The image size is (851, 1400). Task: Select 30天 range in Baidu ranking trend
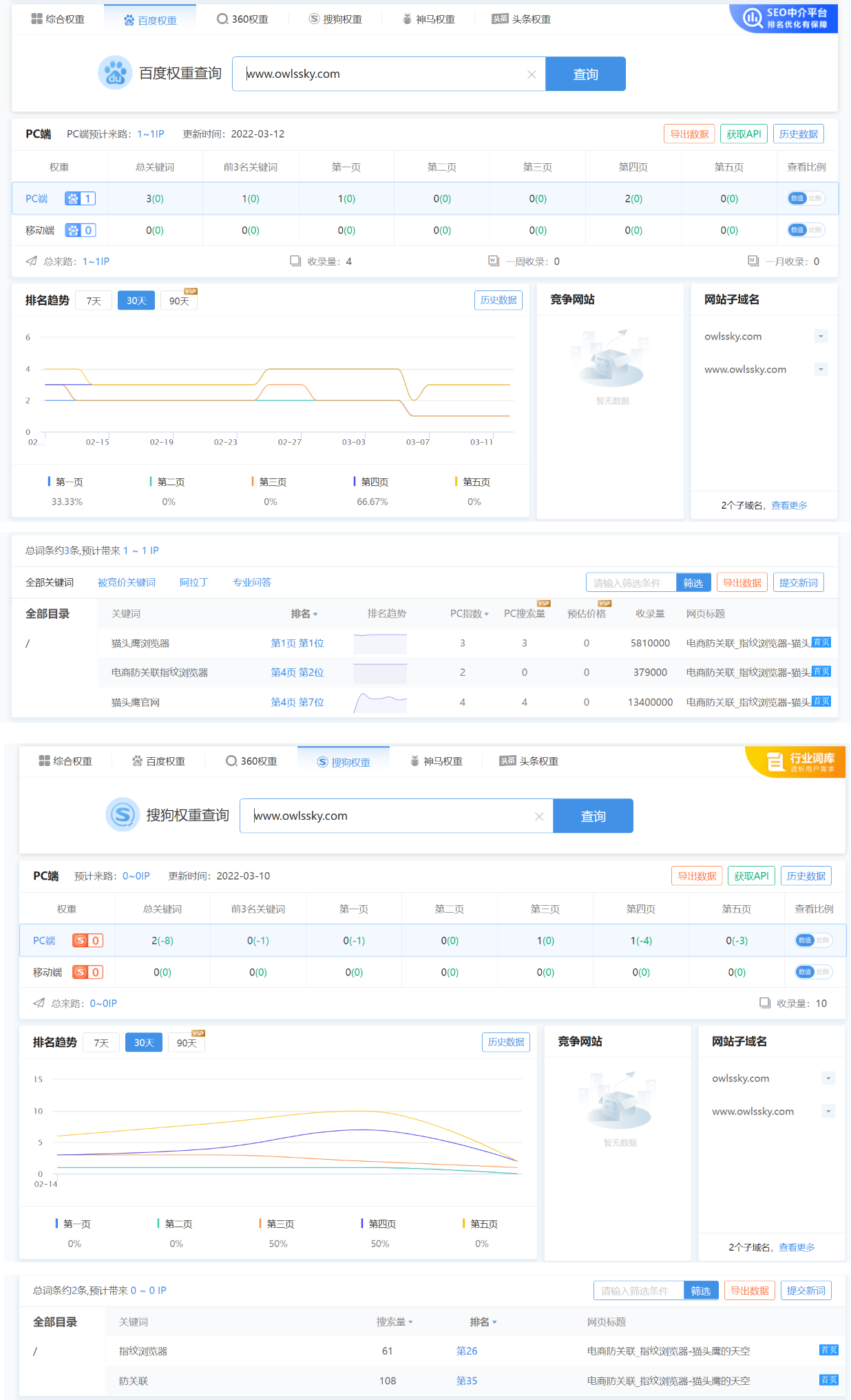pyautogui.click(x=136, y=301)
